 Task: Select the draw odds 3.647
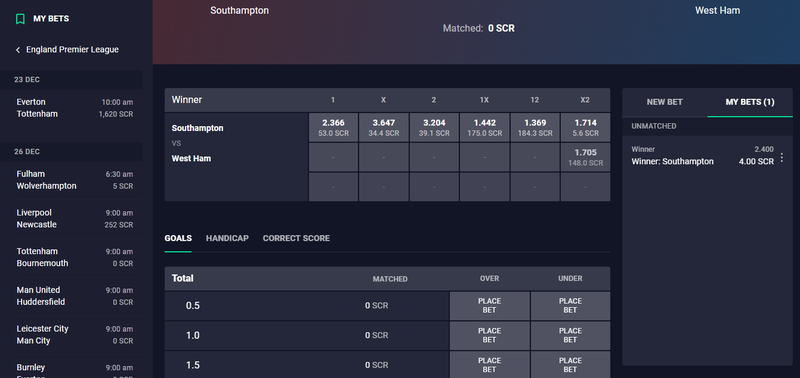pyautogui.click(x=384, y=128)
